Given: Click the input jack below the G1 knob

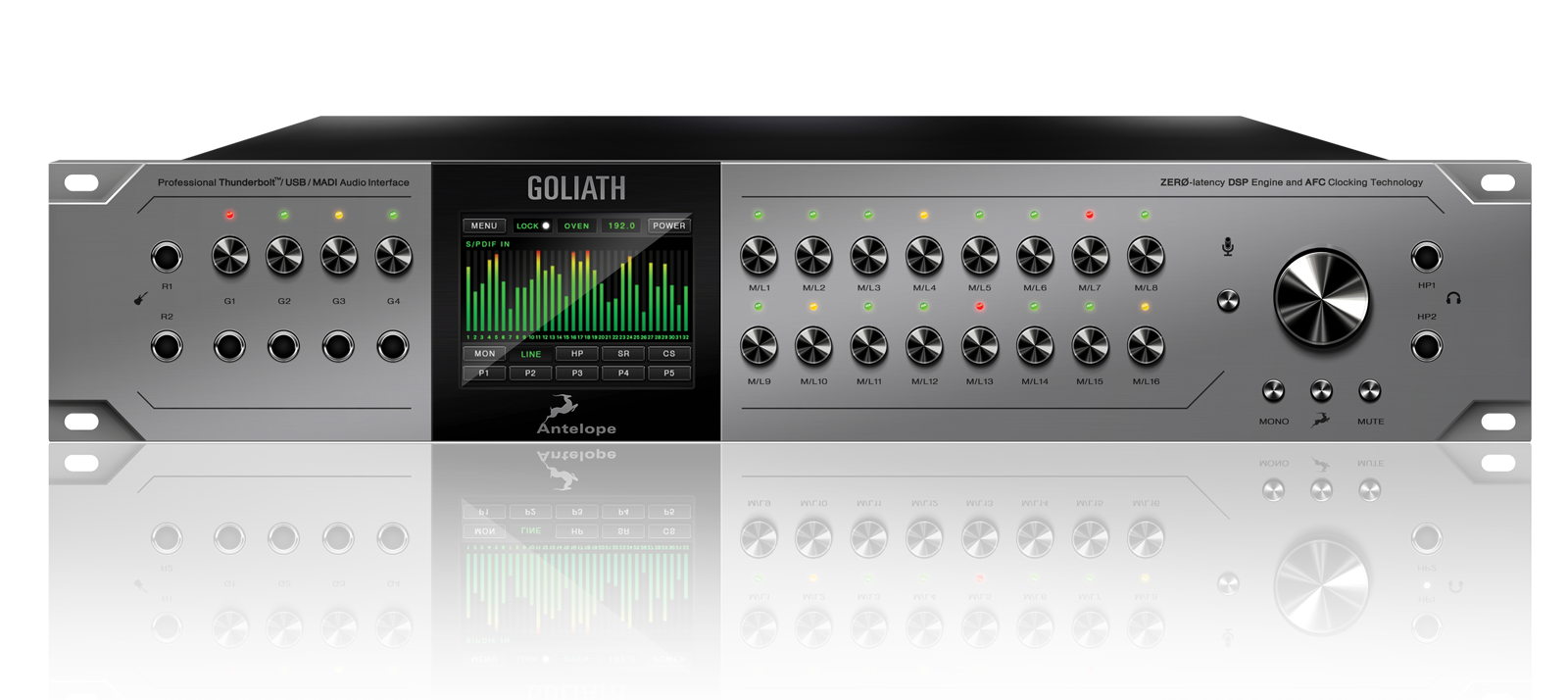Looking at the screenshot, I should point(230,346).
